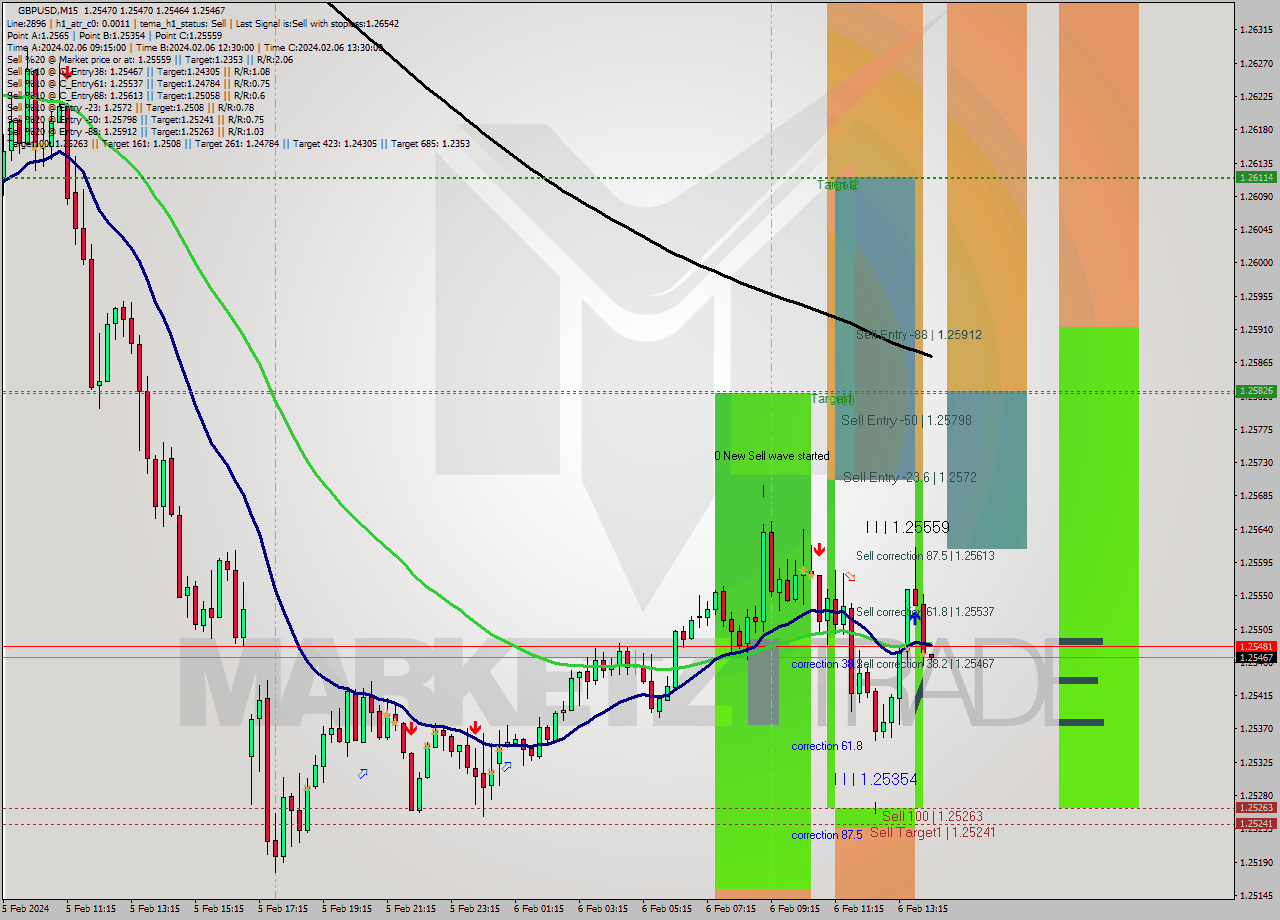Click the outlined blue arrow near 5 Feb 19:15
Screen dimensions: 1280x920
click(362, 773)
